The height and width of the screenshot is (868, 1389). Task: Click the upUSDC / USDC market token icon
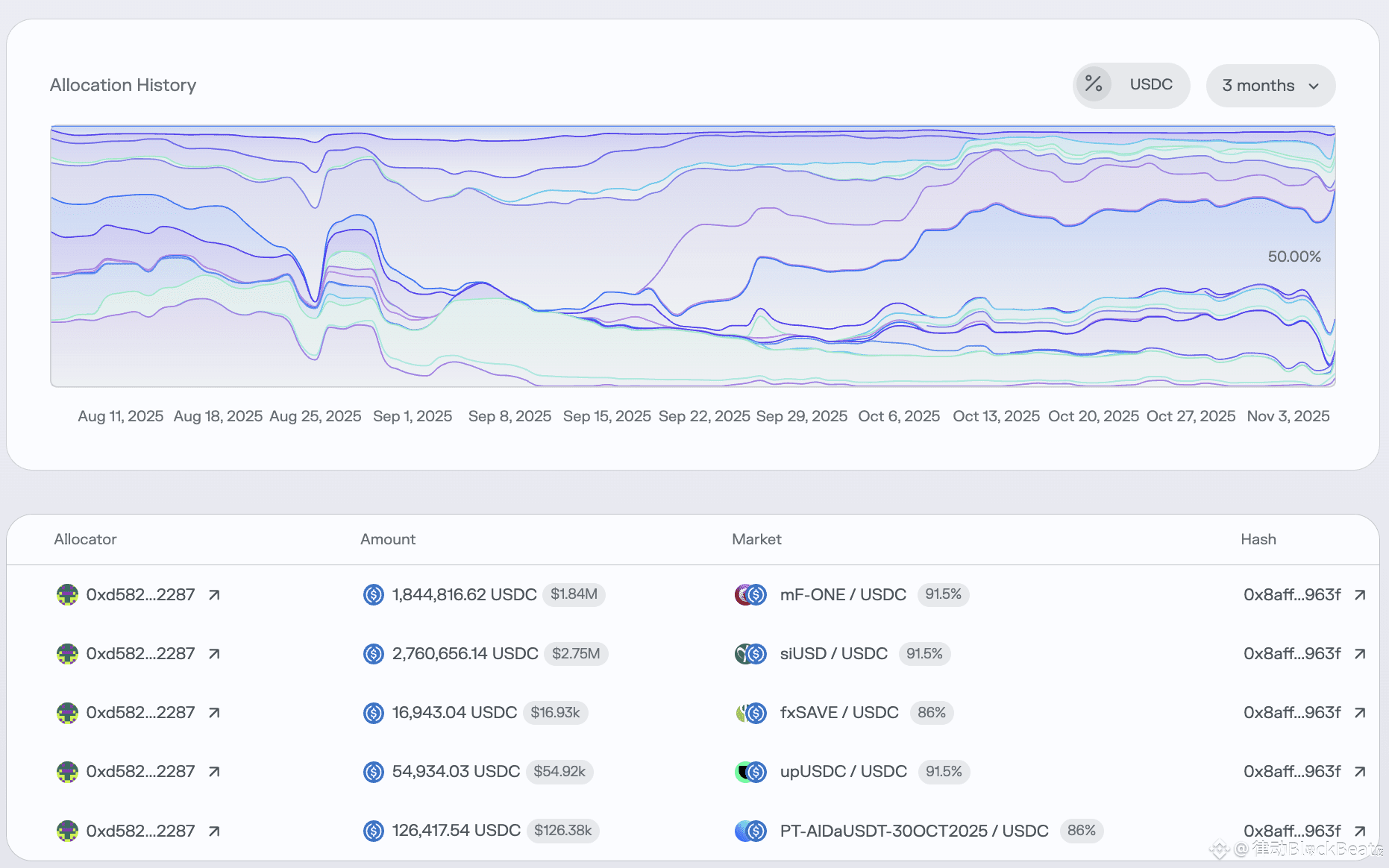point(750,772)
